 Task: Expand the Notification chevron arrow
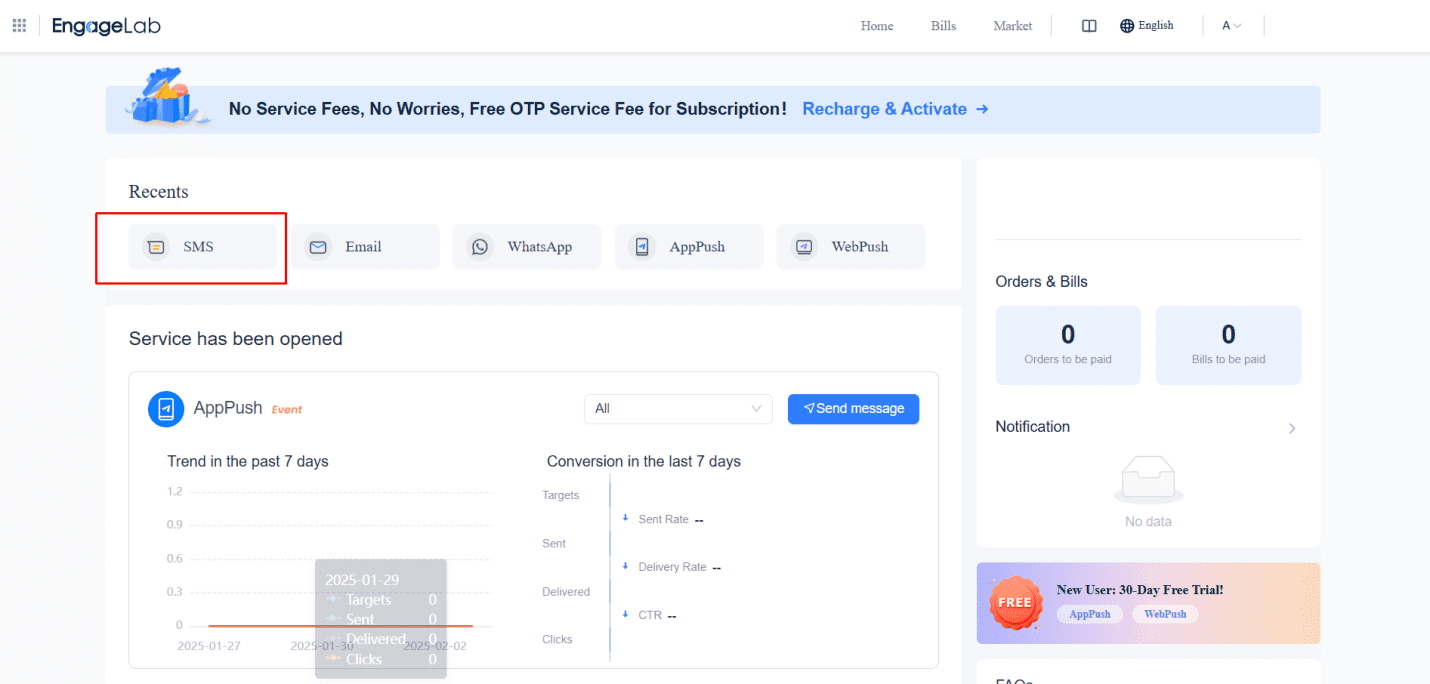click(1292, 428)
